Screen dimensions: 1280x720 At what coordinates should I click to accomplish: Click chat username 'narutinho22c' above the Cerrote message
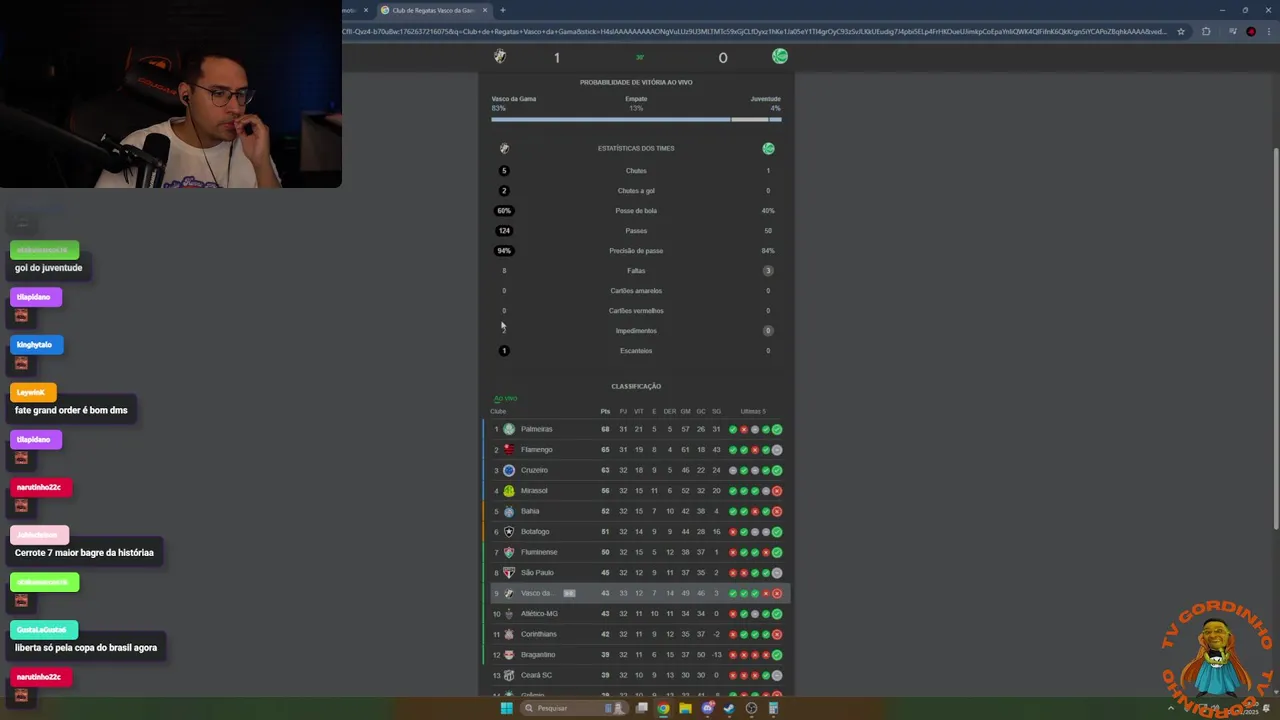pos(39,487)
